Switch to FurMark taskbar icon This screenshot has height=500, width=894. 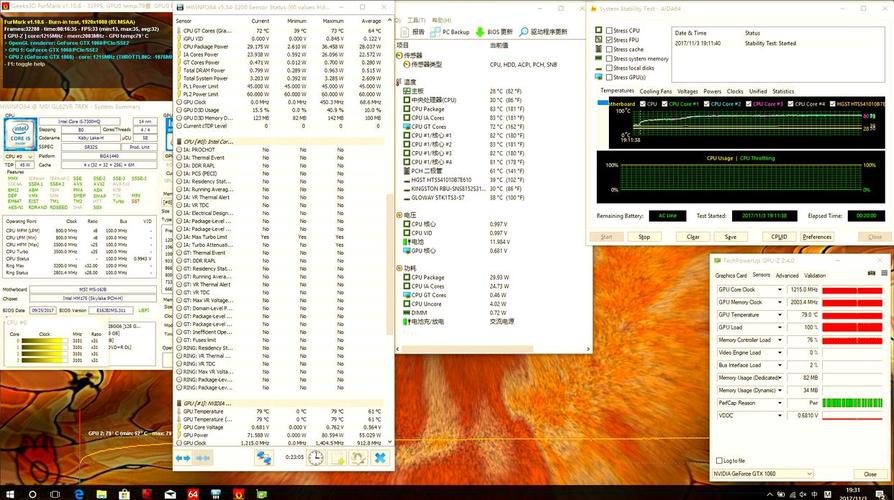pos(238,494)
